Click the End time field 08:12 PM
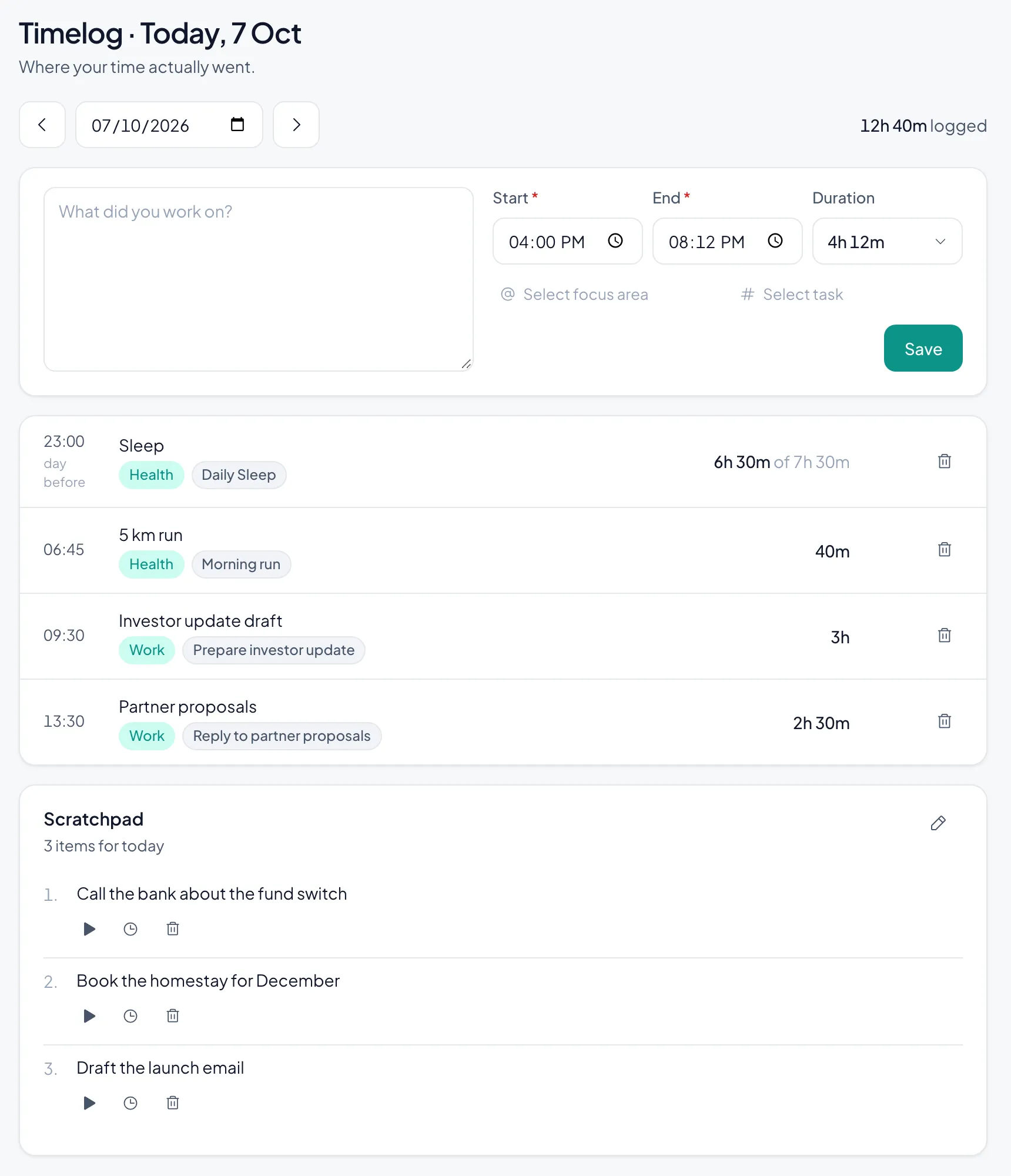Screen dimensions: 1011x1176 coord(728,241)
